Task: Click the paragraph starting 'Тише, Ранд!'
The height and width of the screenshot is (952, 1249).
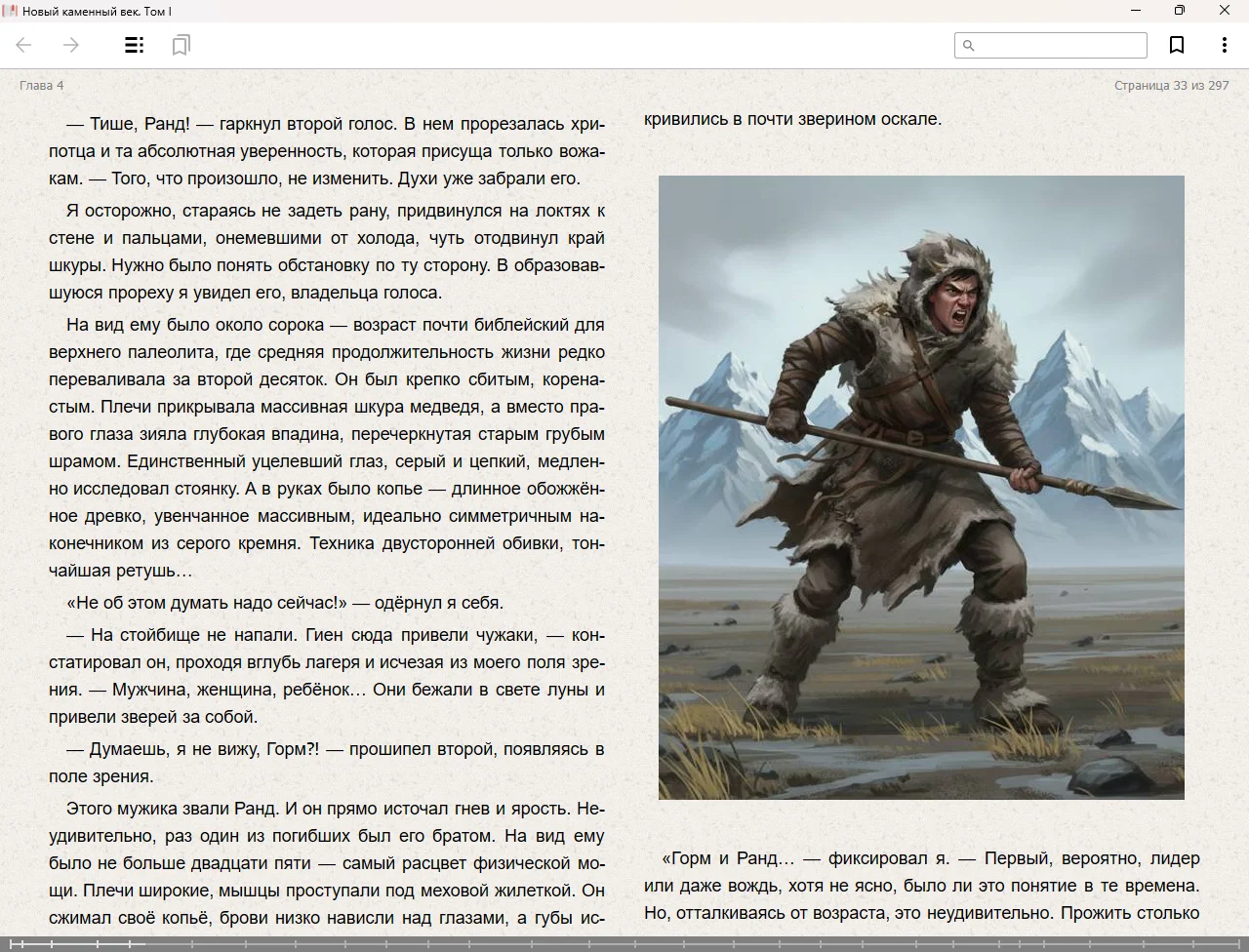Action: pyautogui.click(x=327, y=151)
